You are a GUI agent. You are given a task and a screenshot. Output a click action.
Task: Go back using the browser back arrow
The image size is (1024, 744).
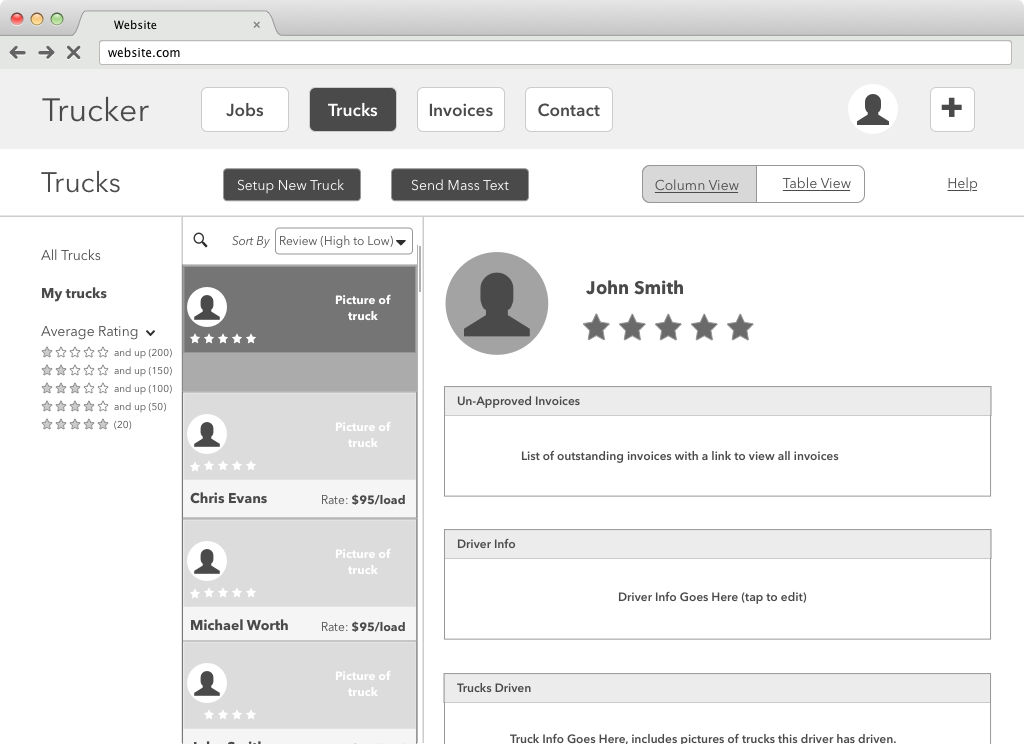(18, 52)
